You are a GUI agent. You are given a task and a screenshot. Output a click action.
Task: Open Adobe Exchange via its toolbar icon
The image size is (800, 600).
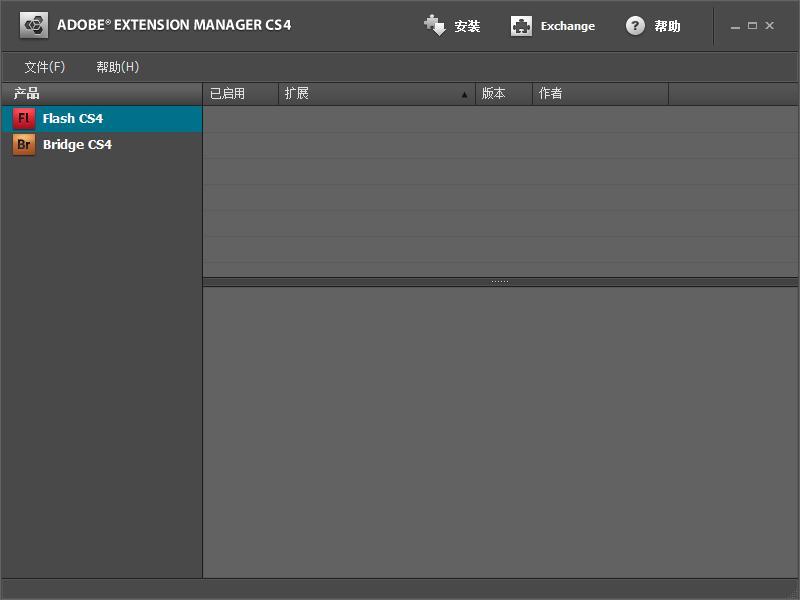(521, 26)
